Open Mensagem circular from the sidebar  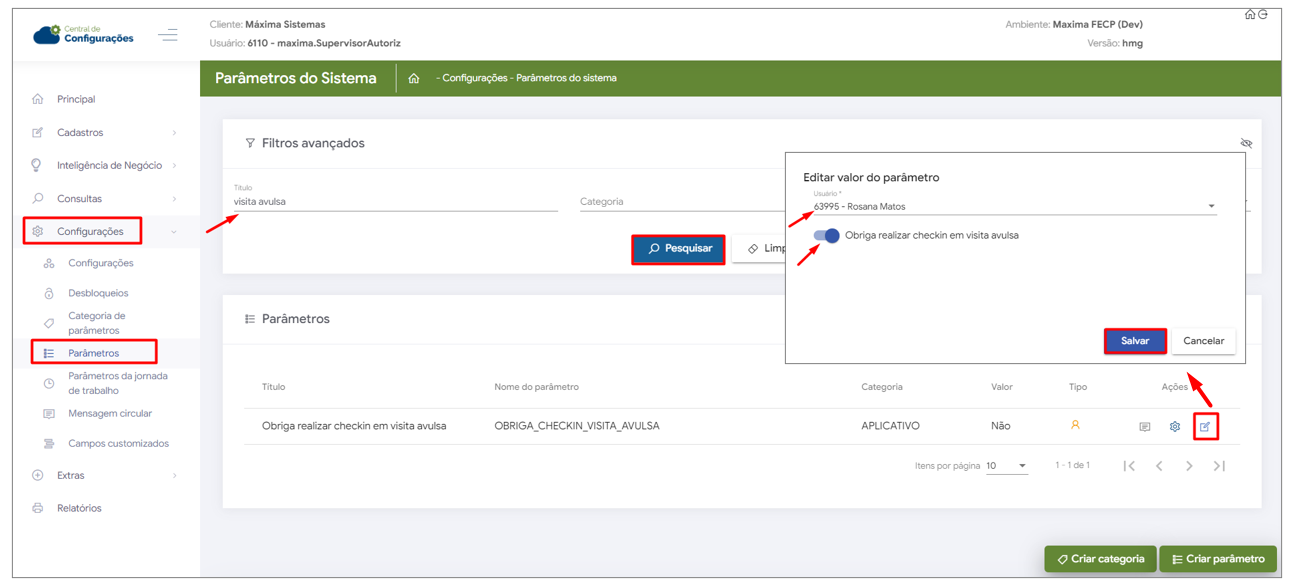point(110,413)
